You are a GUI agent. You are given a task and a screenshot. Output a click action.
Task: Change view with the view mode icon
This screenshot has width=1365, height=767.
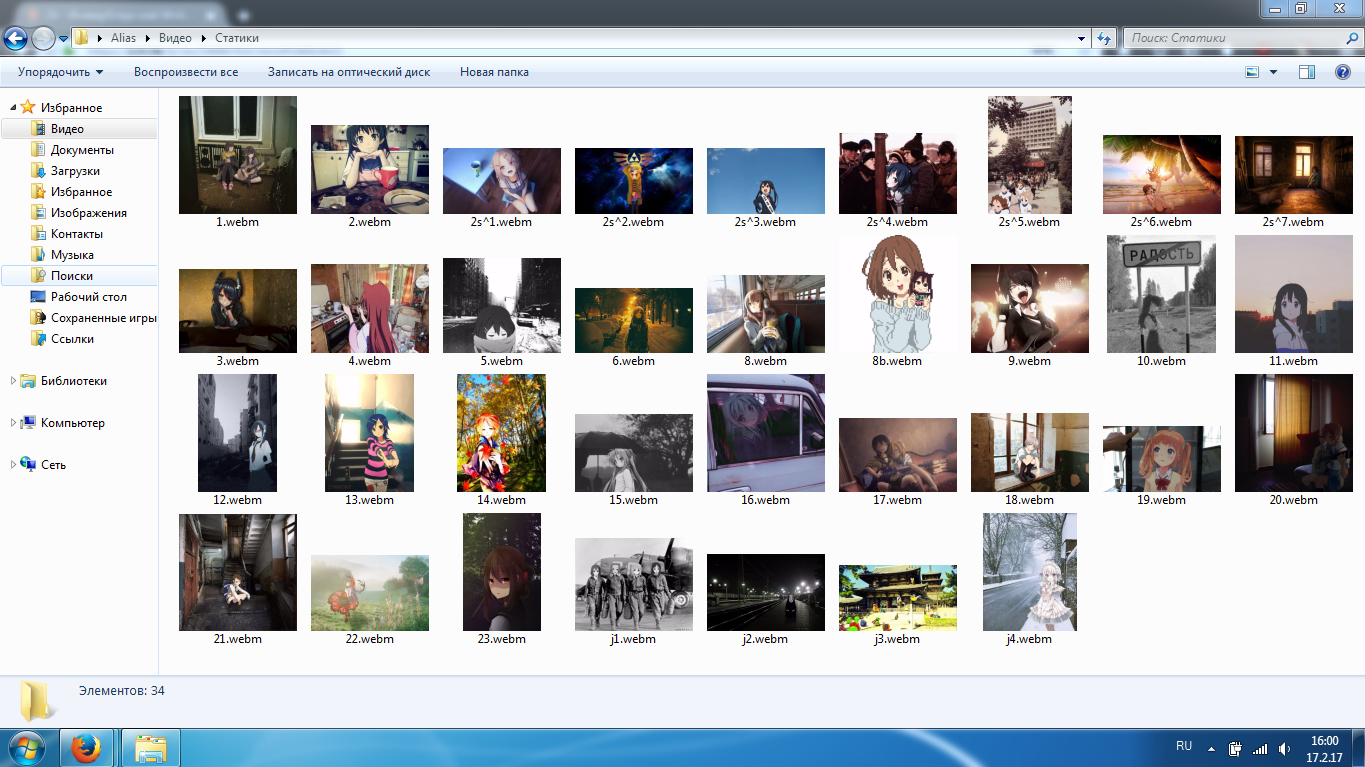click(x=1252, y=72)
